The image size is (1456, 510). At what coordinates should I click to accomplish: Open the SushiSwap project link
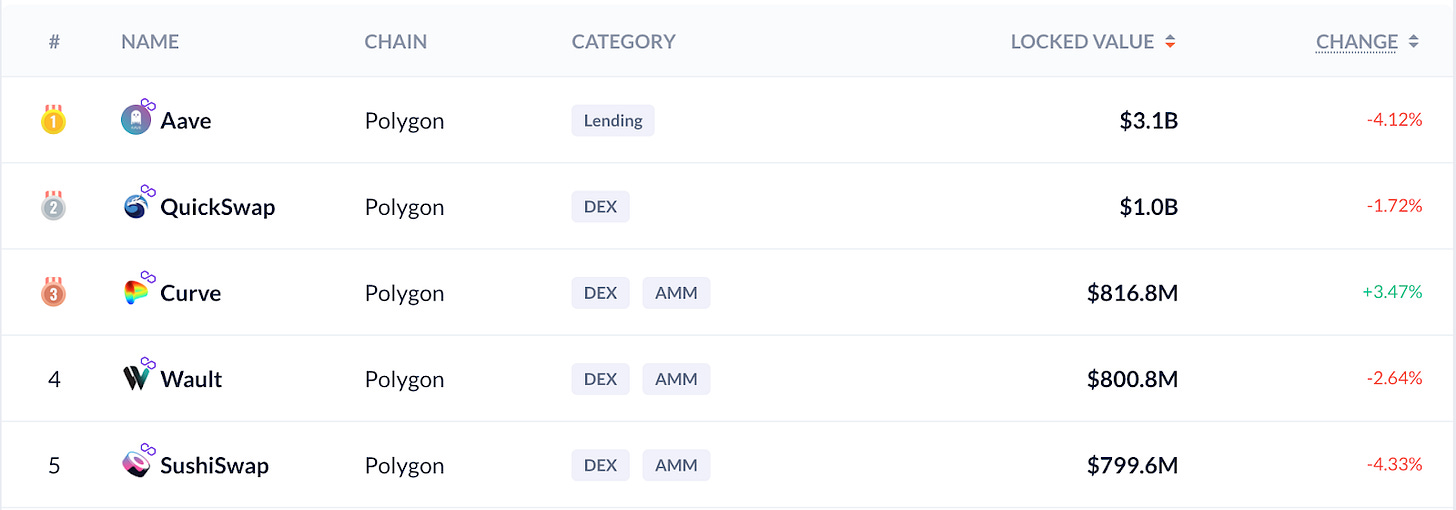pyautogui.click(x=215, y=465)
